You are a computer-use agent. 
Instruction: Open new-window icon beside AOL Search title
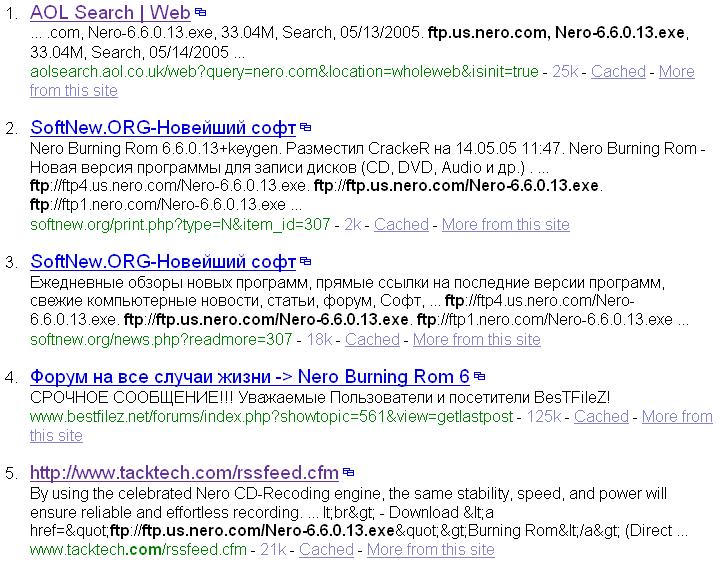pyautogui.click(x=200, y=12)
